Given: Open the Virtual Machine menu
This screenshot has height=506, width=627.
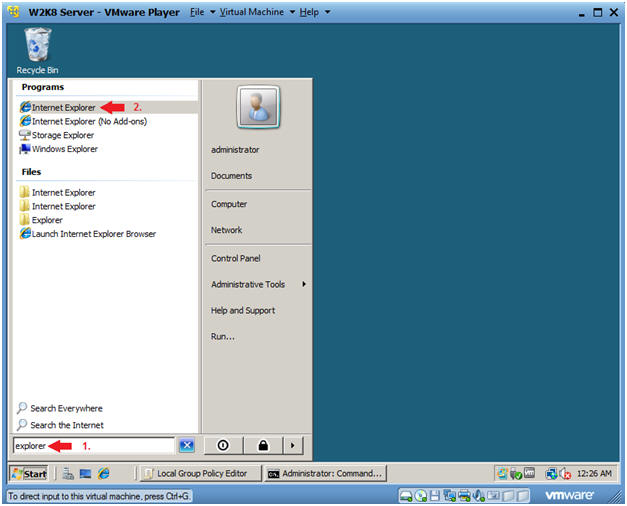Looking at the screenshot, I should click(257, 12).
